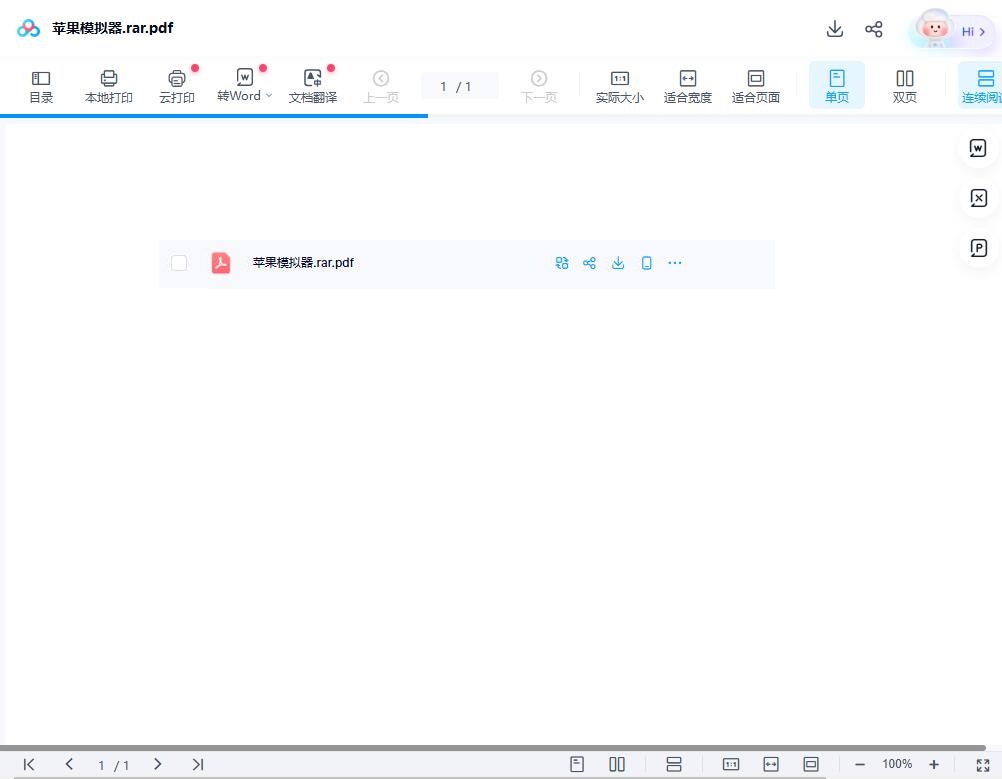1002x779 pixels.
Task: Click the zoom in plus button
Action: click(x=934, y=764)
